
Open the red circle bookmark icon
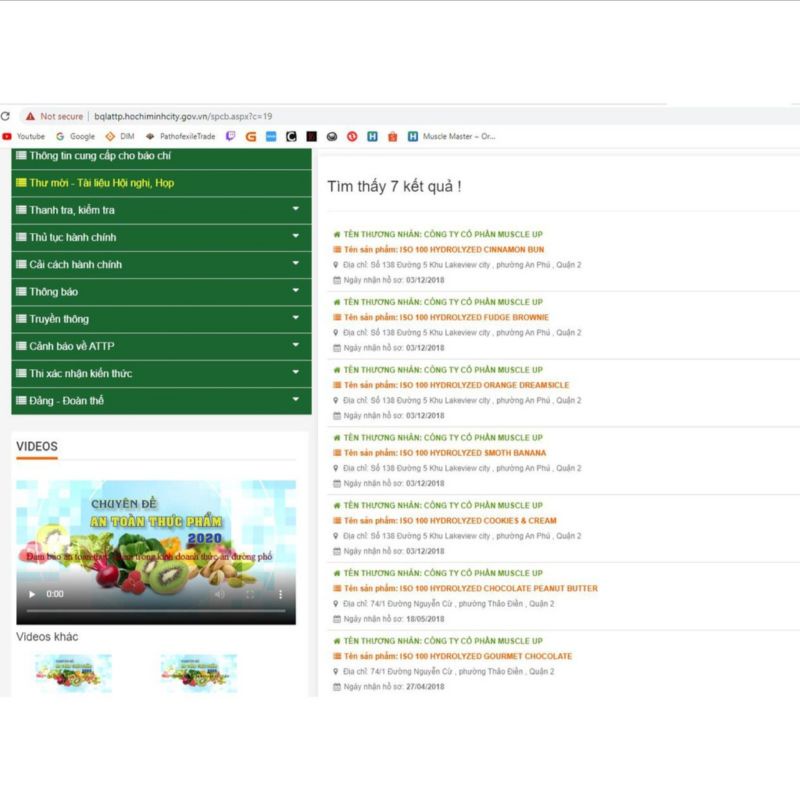352,137
